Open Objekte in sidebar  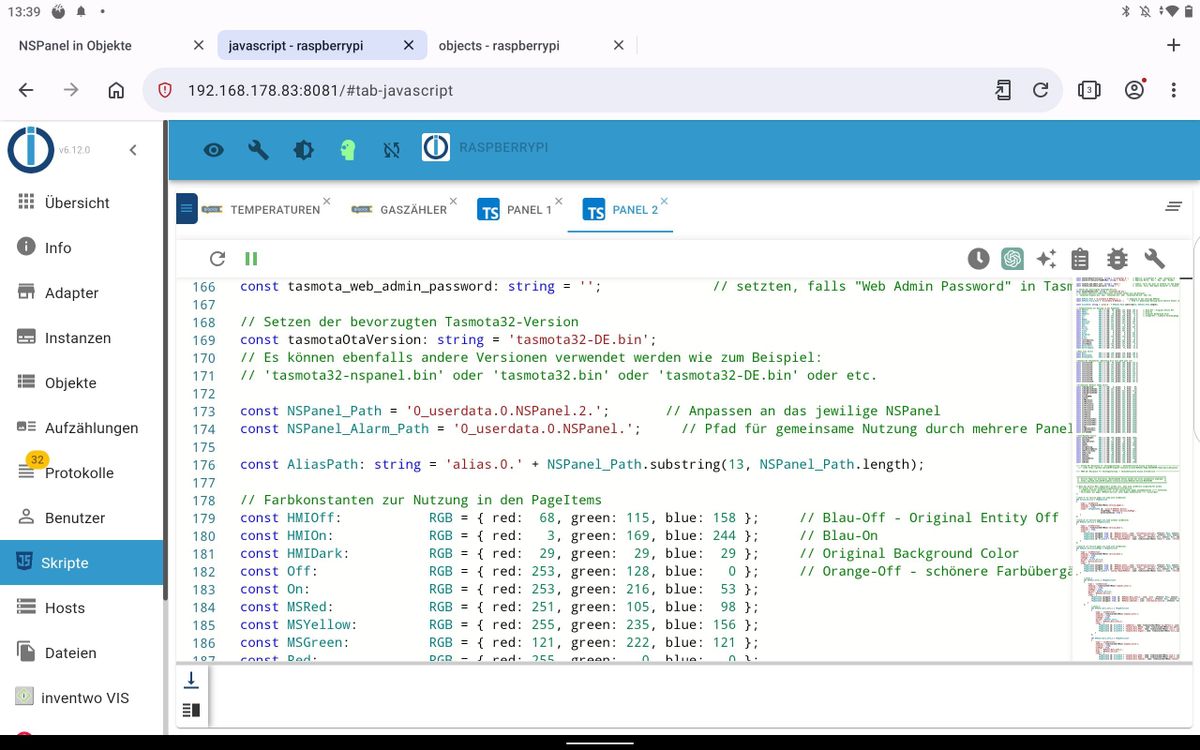coord(82,382)
